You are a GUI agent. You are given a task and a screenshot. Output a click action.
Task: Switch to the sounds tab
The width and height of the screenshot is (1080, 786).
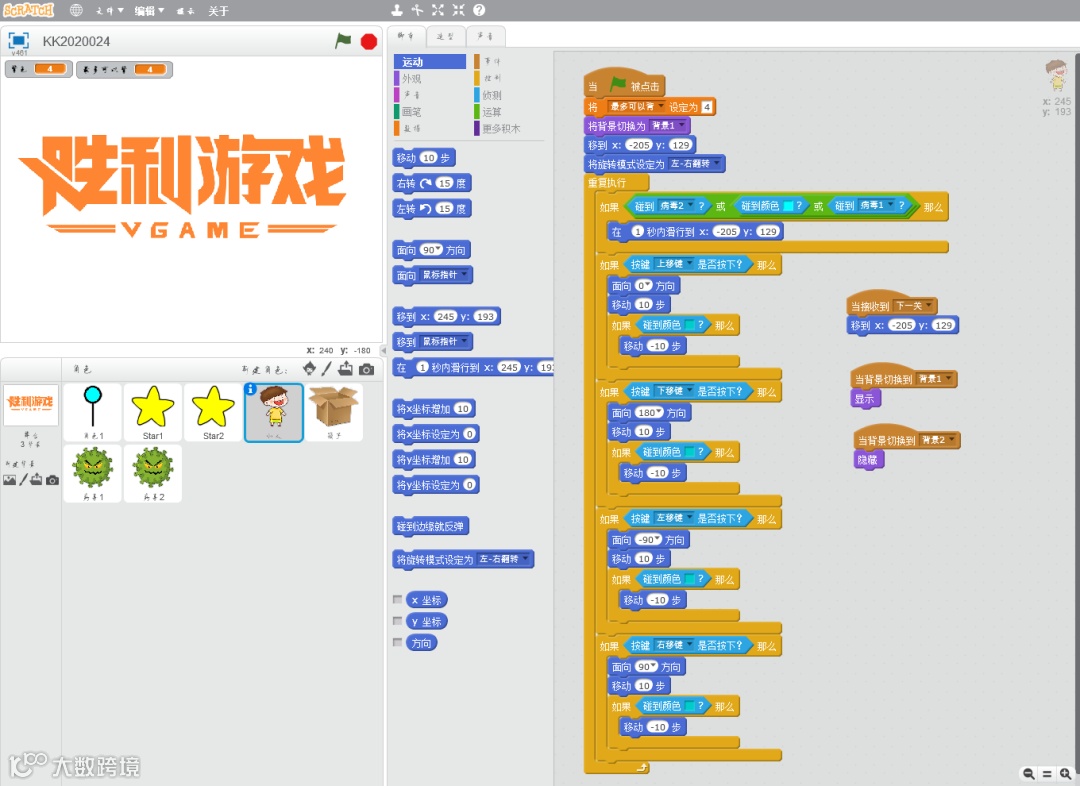(x=485, y=37)
